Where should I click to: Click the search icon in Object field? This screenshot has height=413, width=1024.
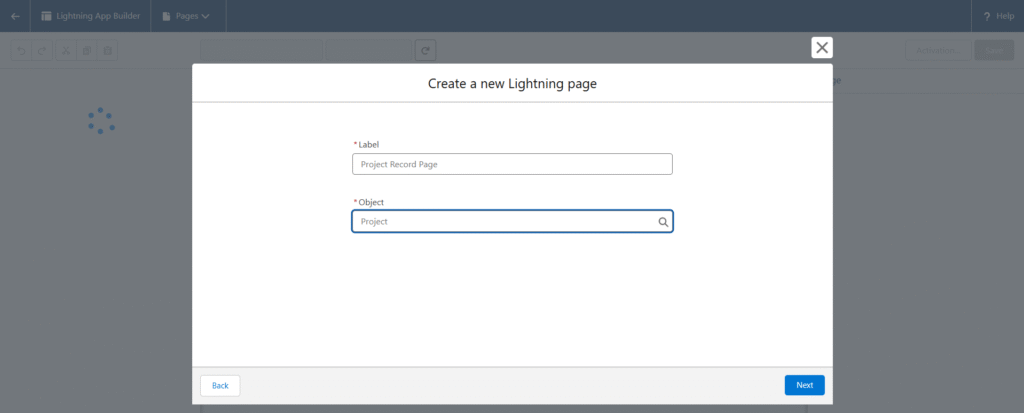pos(662,222)
